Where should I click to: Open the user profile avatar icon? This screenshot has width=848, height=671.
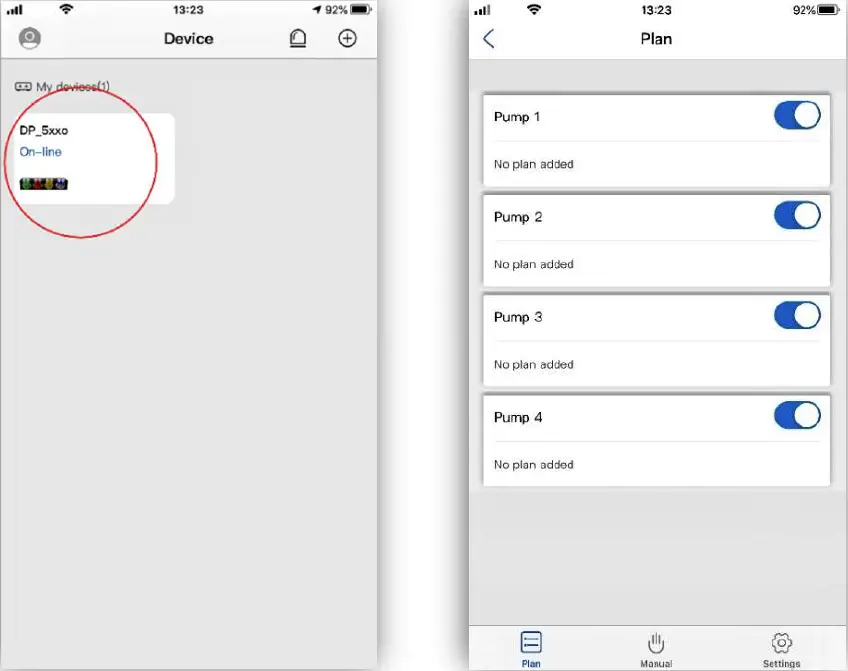(30, 38)
